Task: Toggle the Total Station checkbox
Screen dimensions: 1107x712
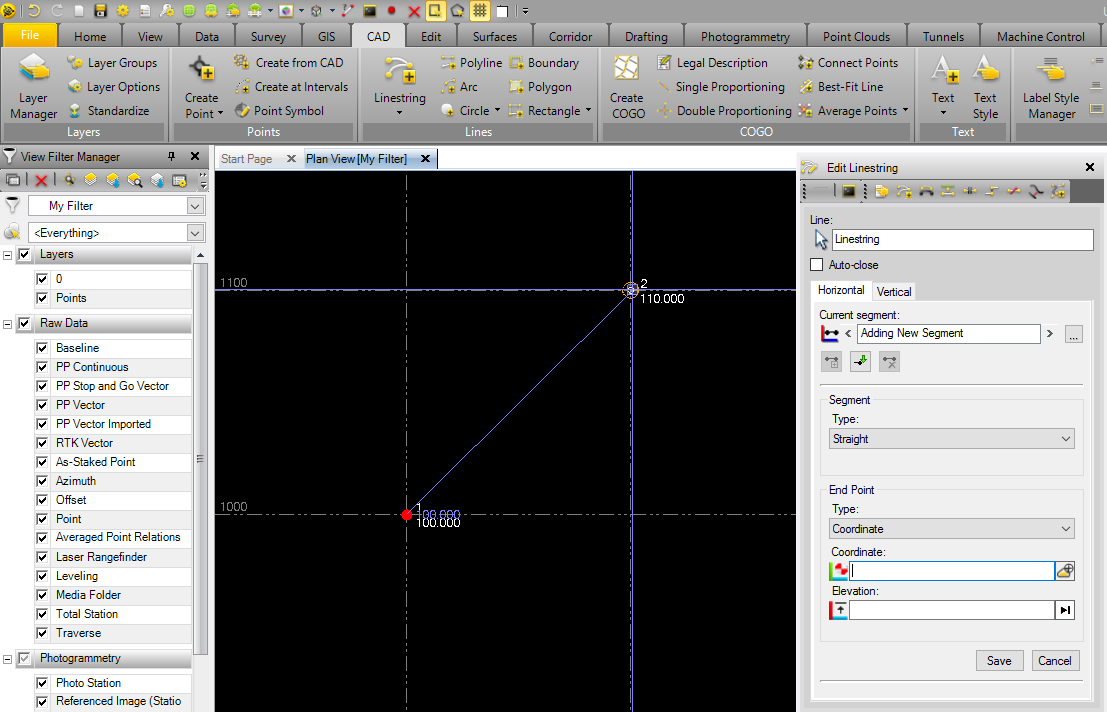Action: click(42, 614)
